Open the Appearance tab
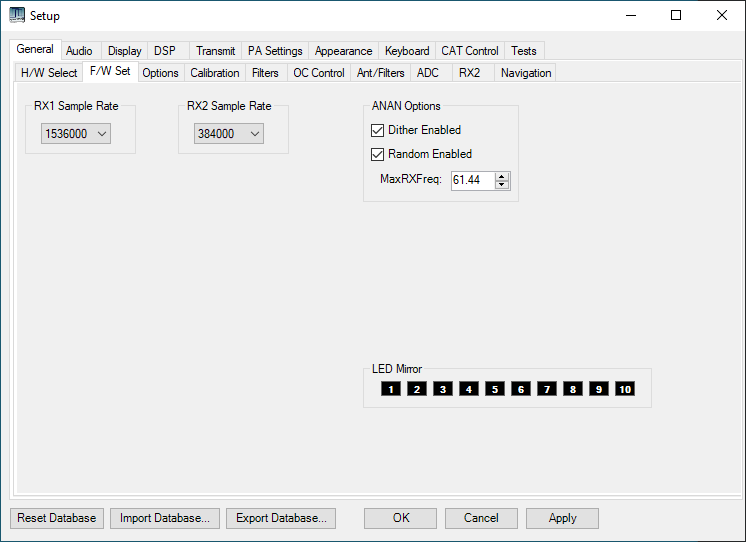Screen dimensions: 746x542 click(x=344, y=51)
